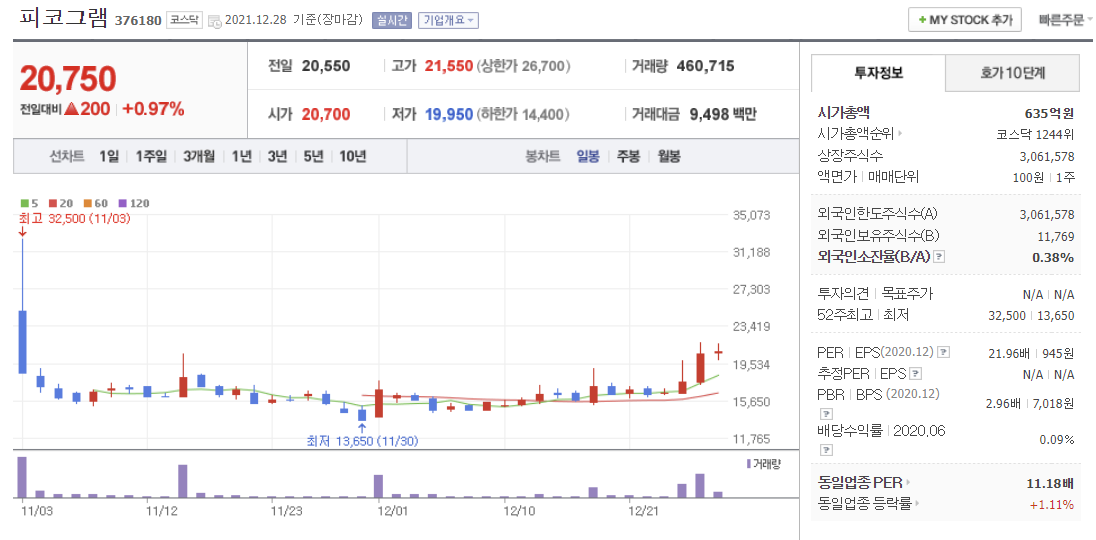Click the tall 11/03 volume bar
The image size is (1096, 540).
(22, 477)
